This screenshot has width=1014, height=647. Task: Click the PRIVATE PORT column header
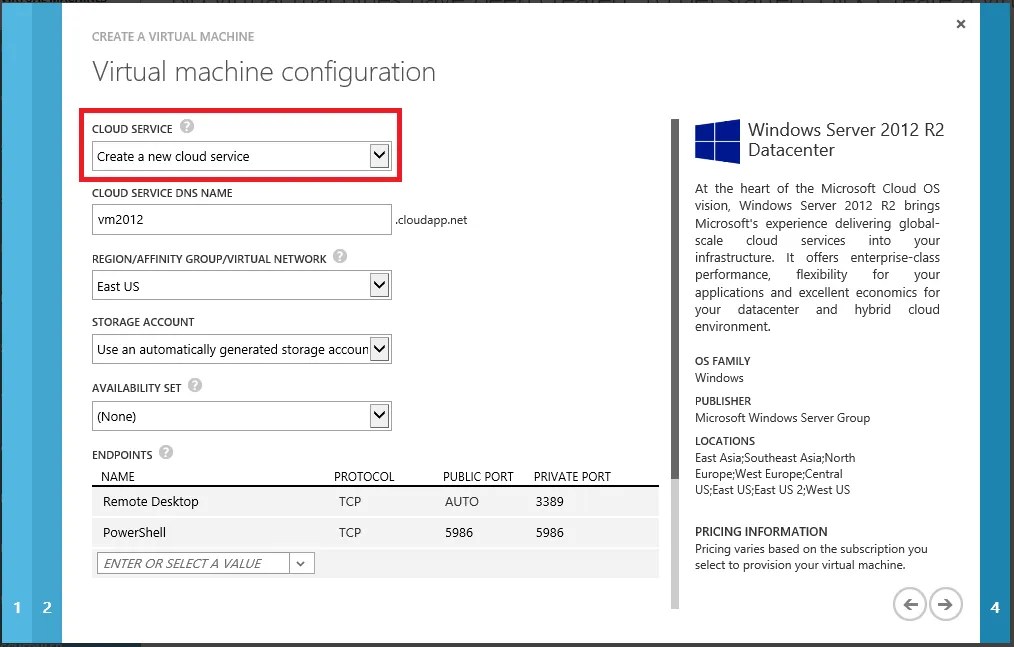tap(572, 477)
